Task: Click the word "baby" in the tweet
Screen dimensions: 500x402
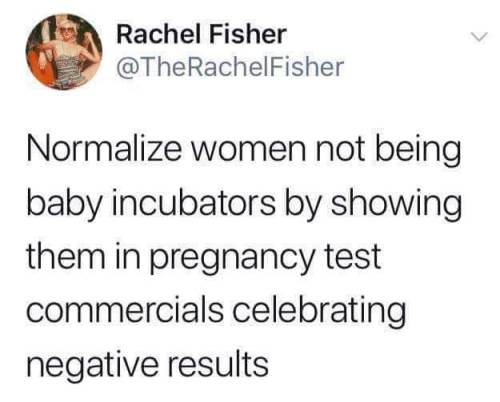Action: (64, 205)
